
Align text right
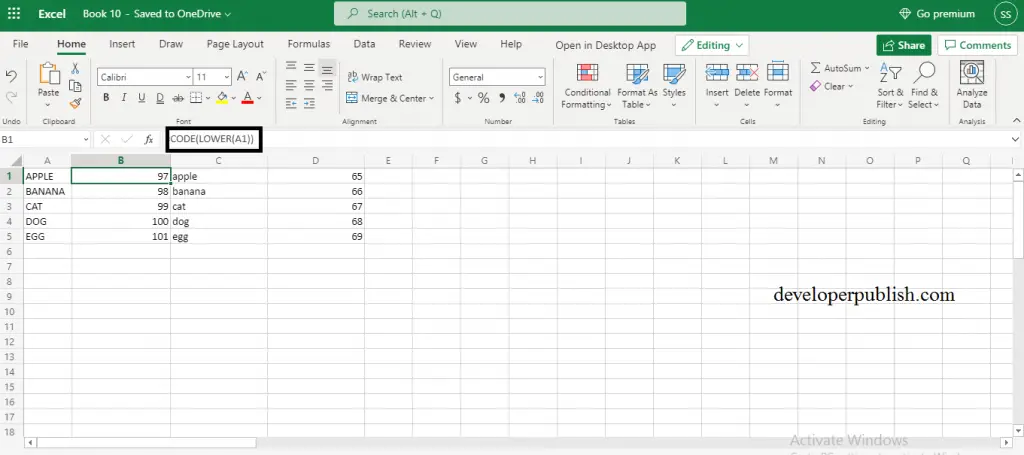327,86
